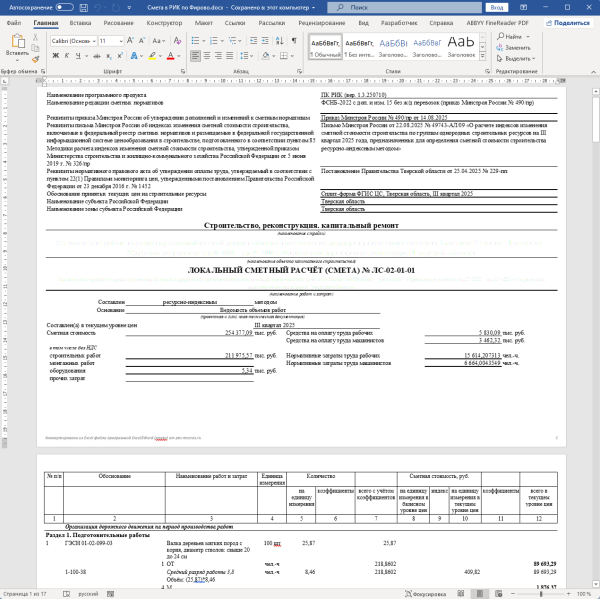The height and width of the screenshot is (599, 600).
Task: Open the change case Aa dropdown
Action: tap(158, 41)
